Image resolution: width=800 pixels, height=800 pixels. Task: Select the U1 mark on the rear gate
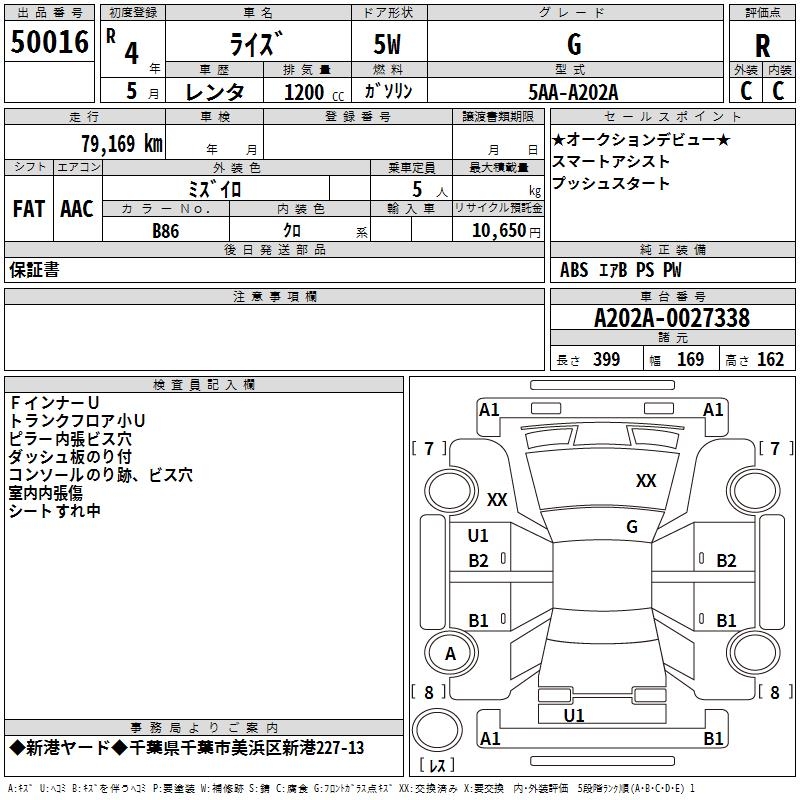pos(574,716)
